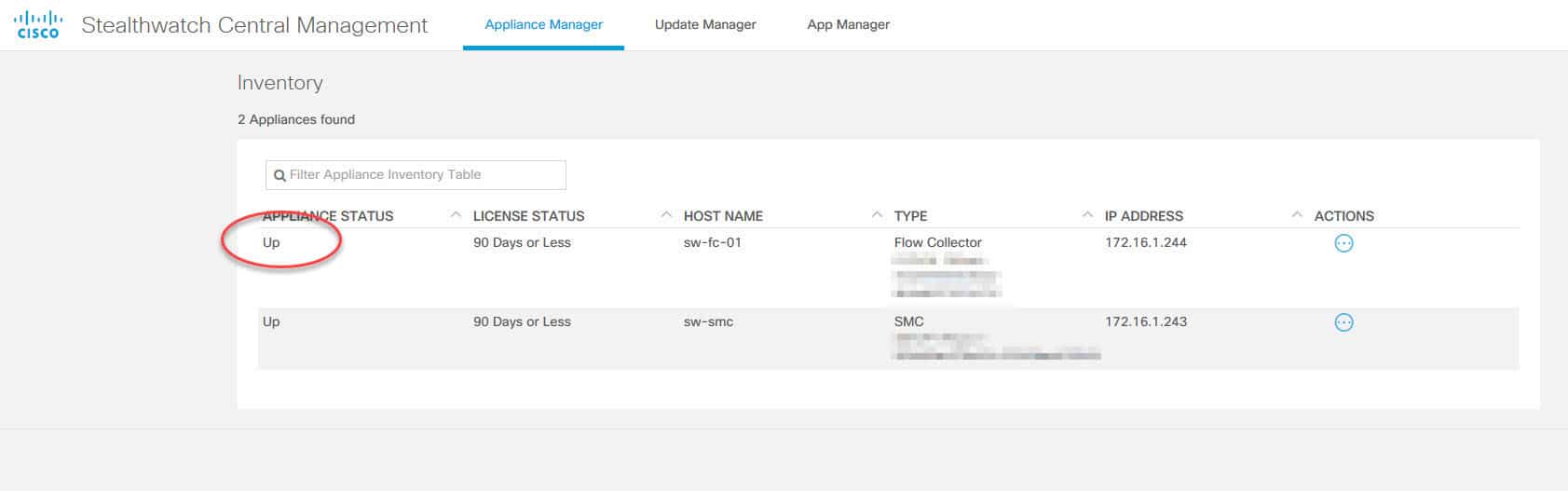Select IP address 172.16.1.243
This screenshot has width=1568, height=491.
point(1146,321)
